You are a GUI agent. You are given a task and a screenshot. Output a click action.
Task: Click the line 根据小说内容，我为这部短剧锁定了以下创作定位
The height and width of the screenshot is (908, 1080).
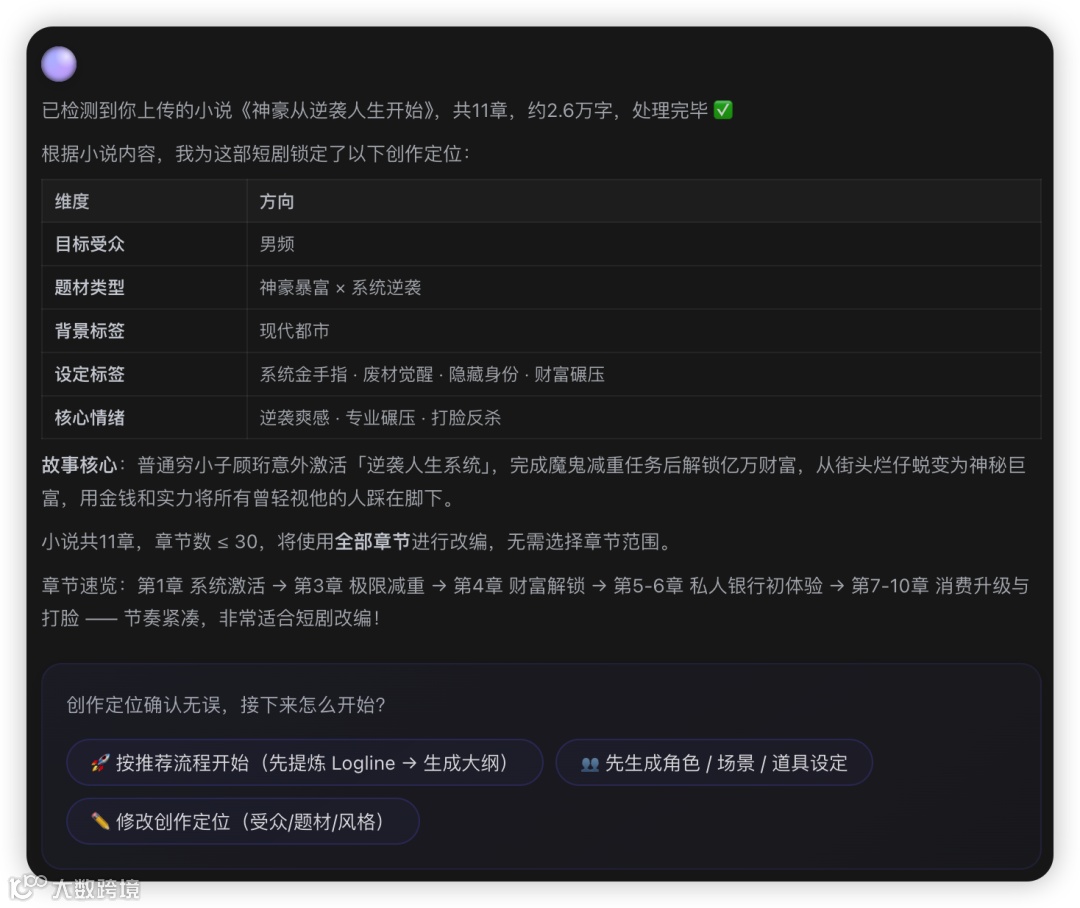pos(256,154)
